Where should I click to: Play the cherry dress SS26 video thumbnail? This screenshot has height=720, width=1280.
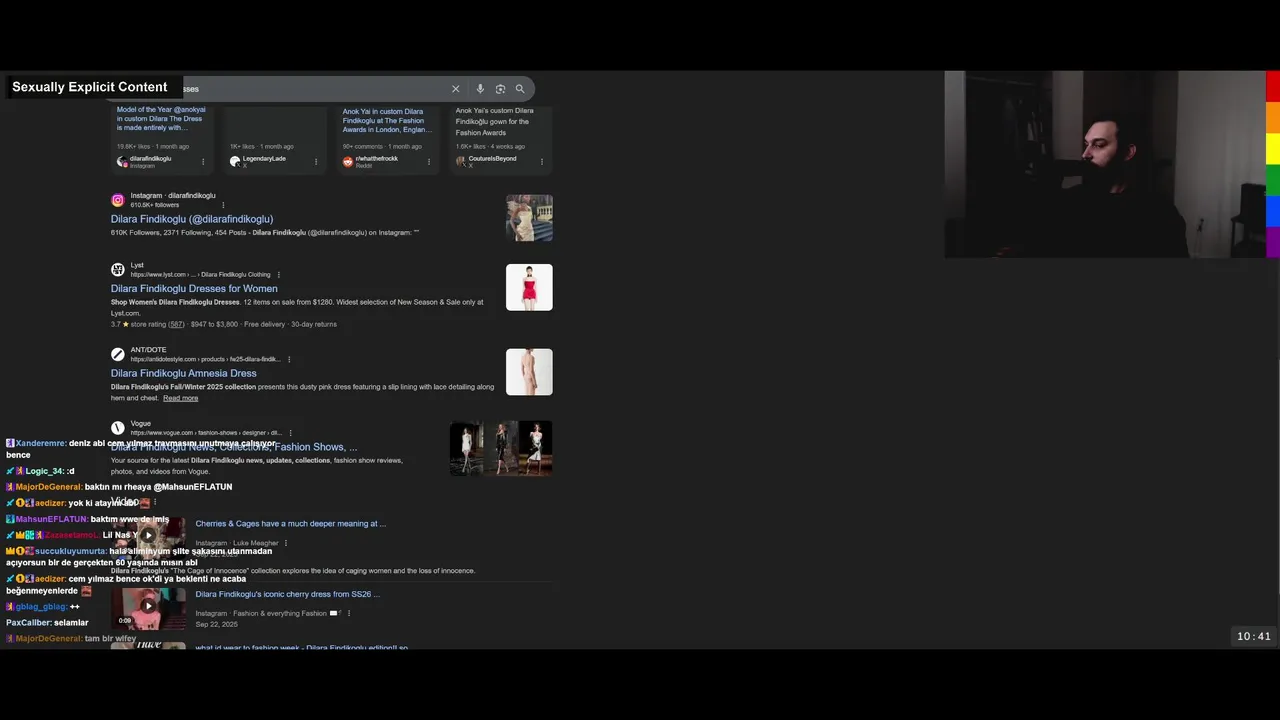tap(148, 608)
